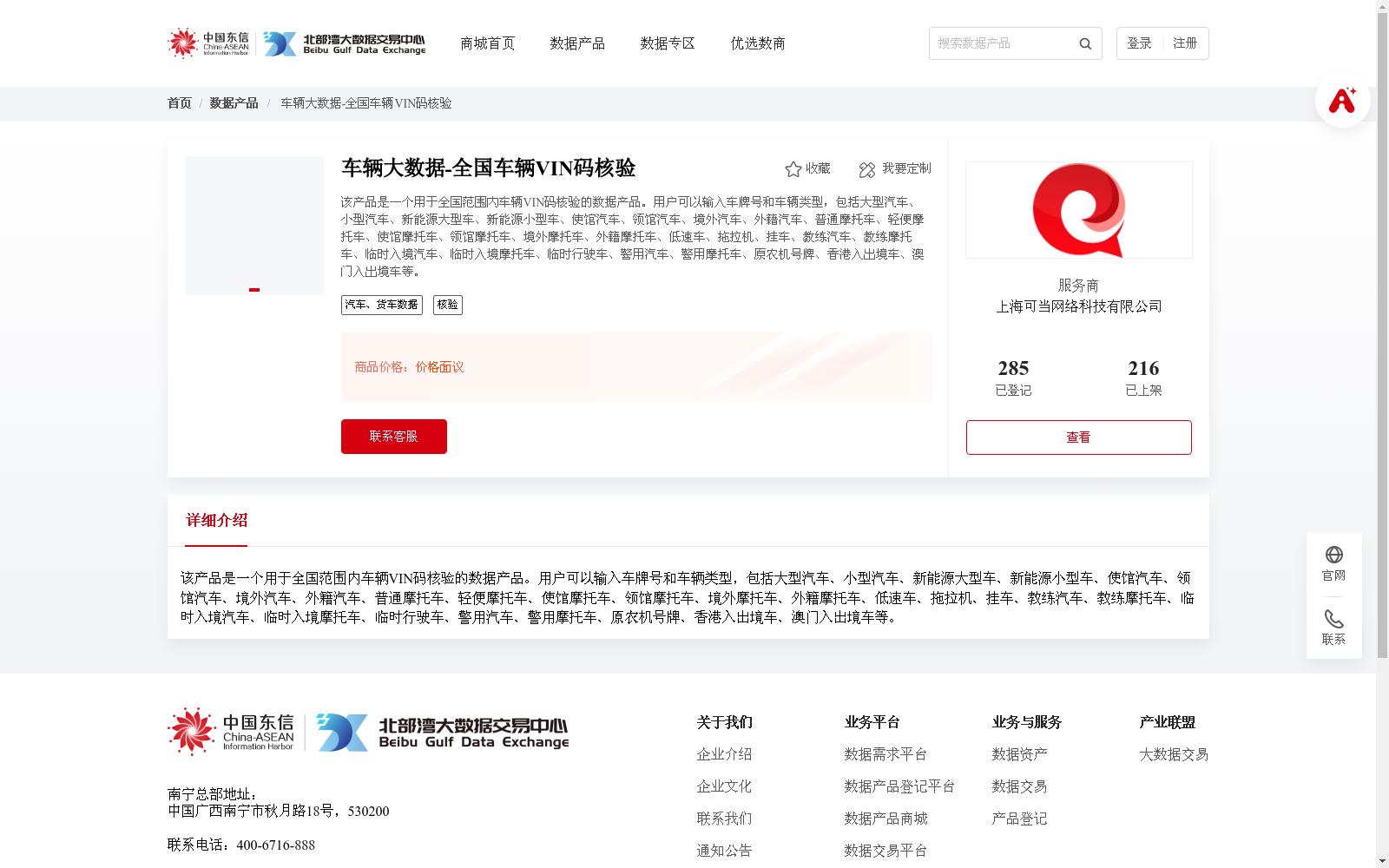Click the star favorite icon
Screen dimensions: 1389x868
pos(793,169)
